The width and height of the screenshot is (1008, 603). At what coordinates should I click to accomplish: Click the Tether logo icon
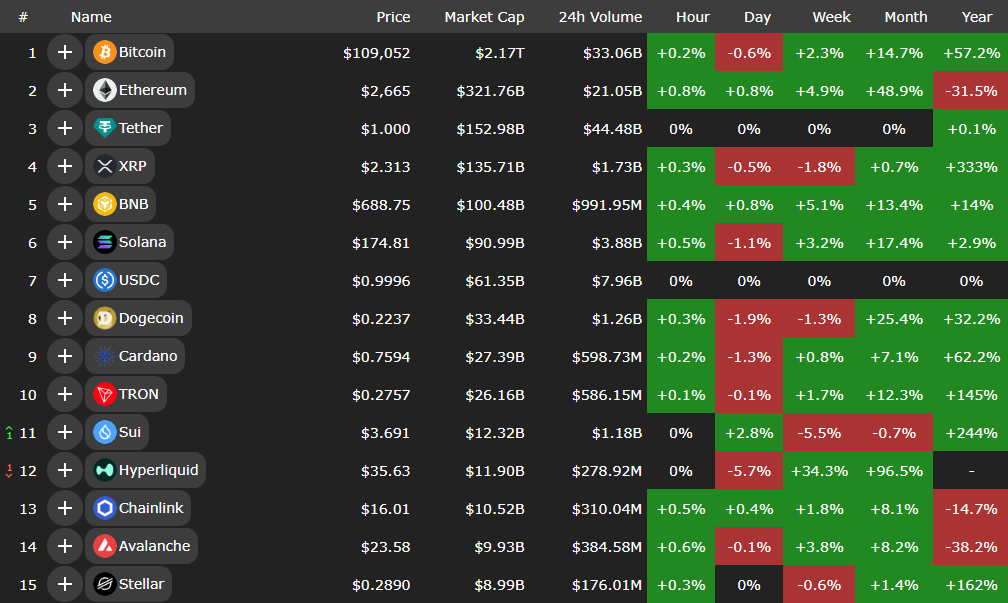pyautogui.click(x=104, y=128)
